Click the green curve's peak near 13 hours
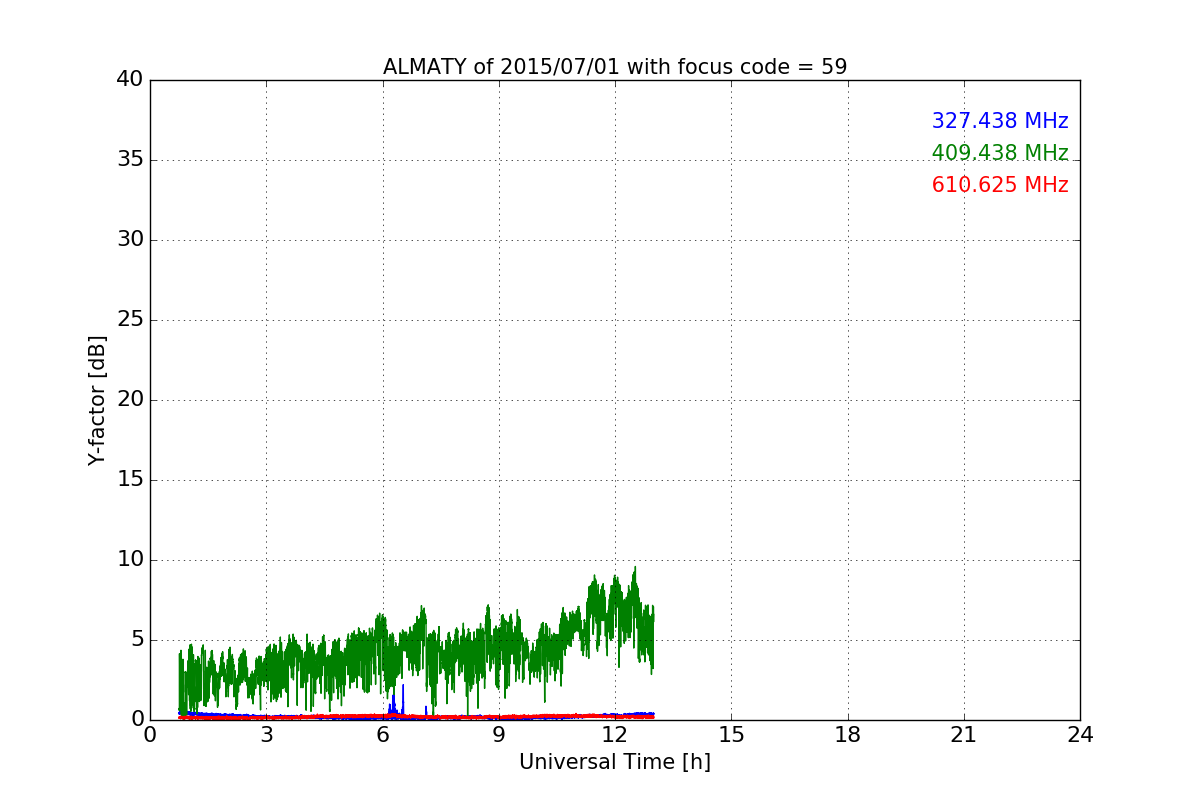This screenshot has width=1200, height=800. point(634,568)
